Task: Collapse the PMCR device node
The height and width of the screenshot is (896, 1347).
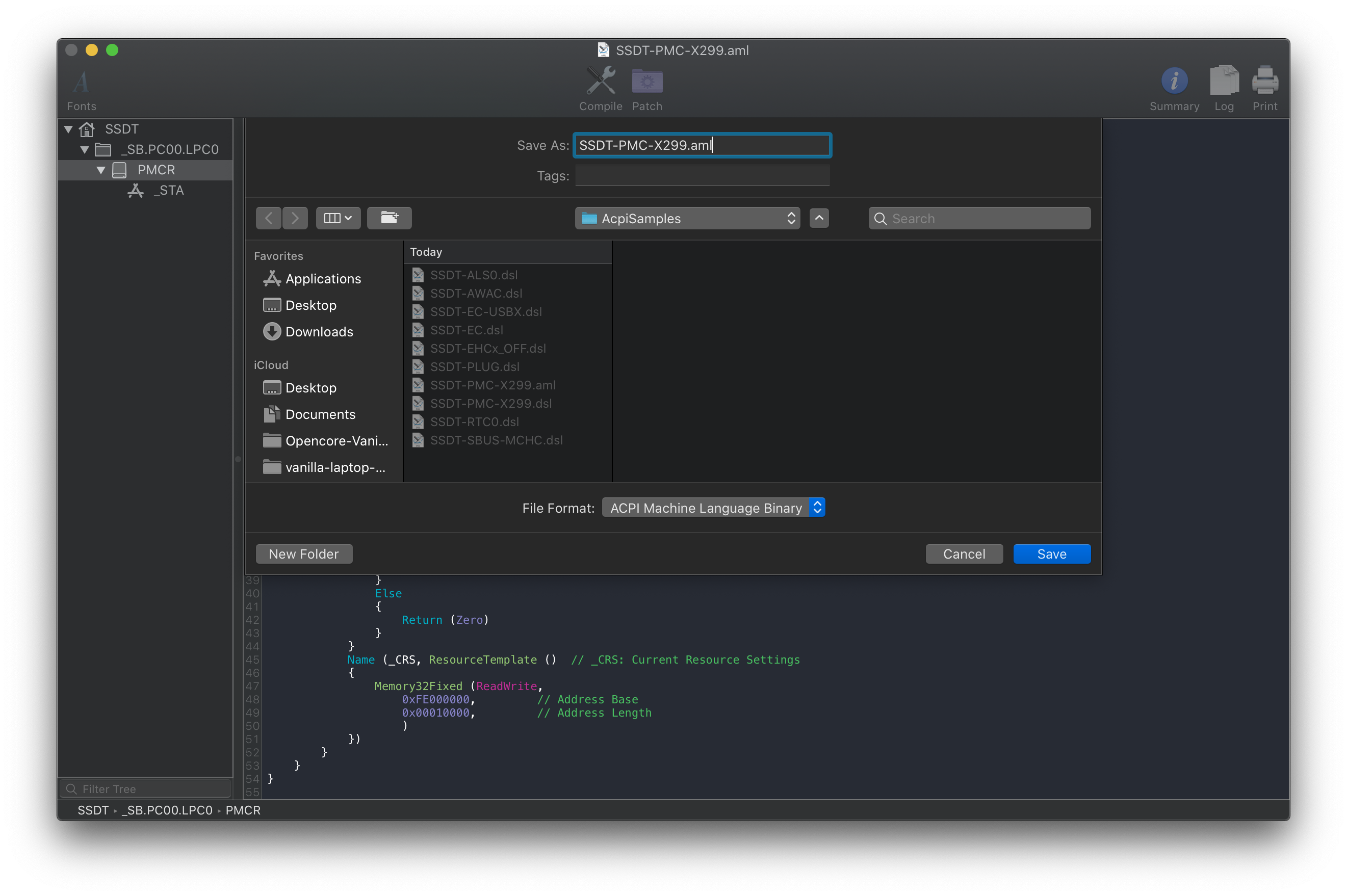Action: pos(101,170)
